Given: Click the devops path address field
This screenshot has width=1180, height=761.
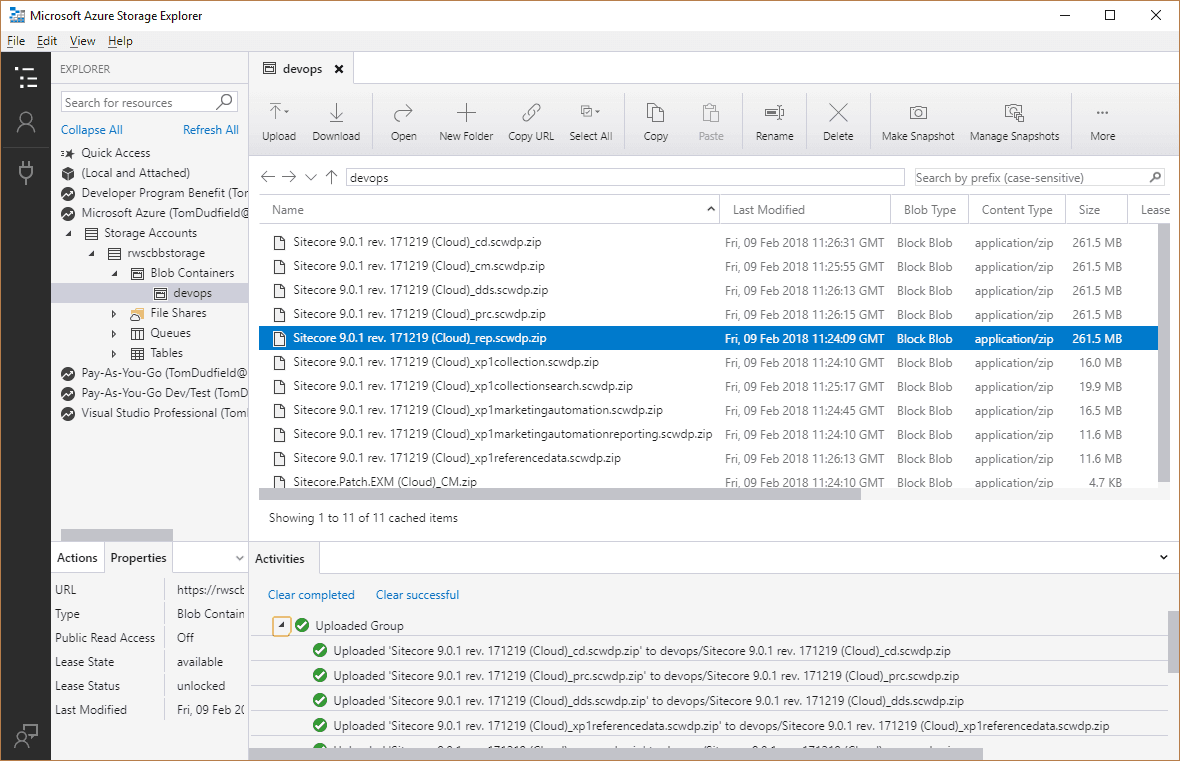Looking at the screenshot, I should click(x=625, y=178).
